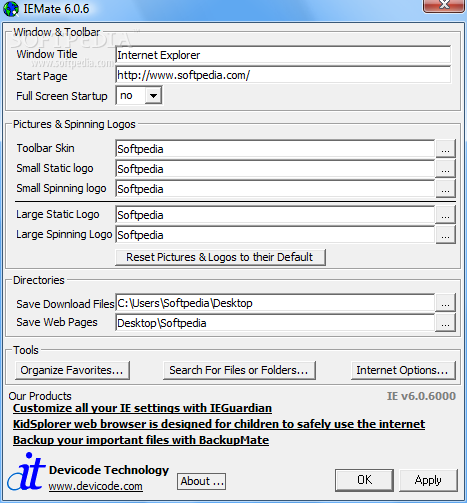Screen dimensions: 467x503
Task: Browse for Small Static logo file
Action: coord(445,169)
